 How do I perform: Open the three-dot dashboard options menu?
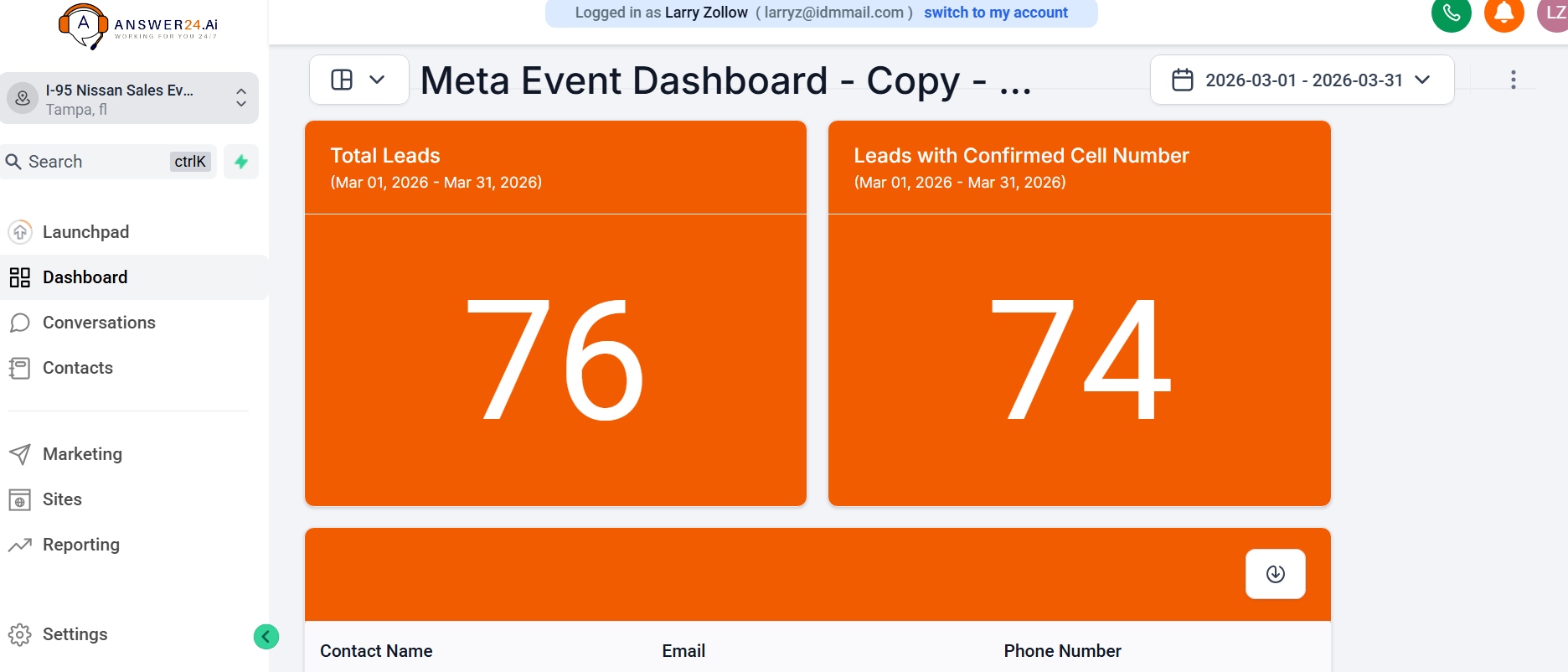coord(1513,80)
